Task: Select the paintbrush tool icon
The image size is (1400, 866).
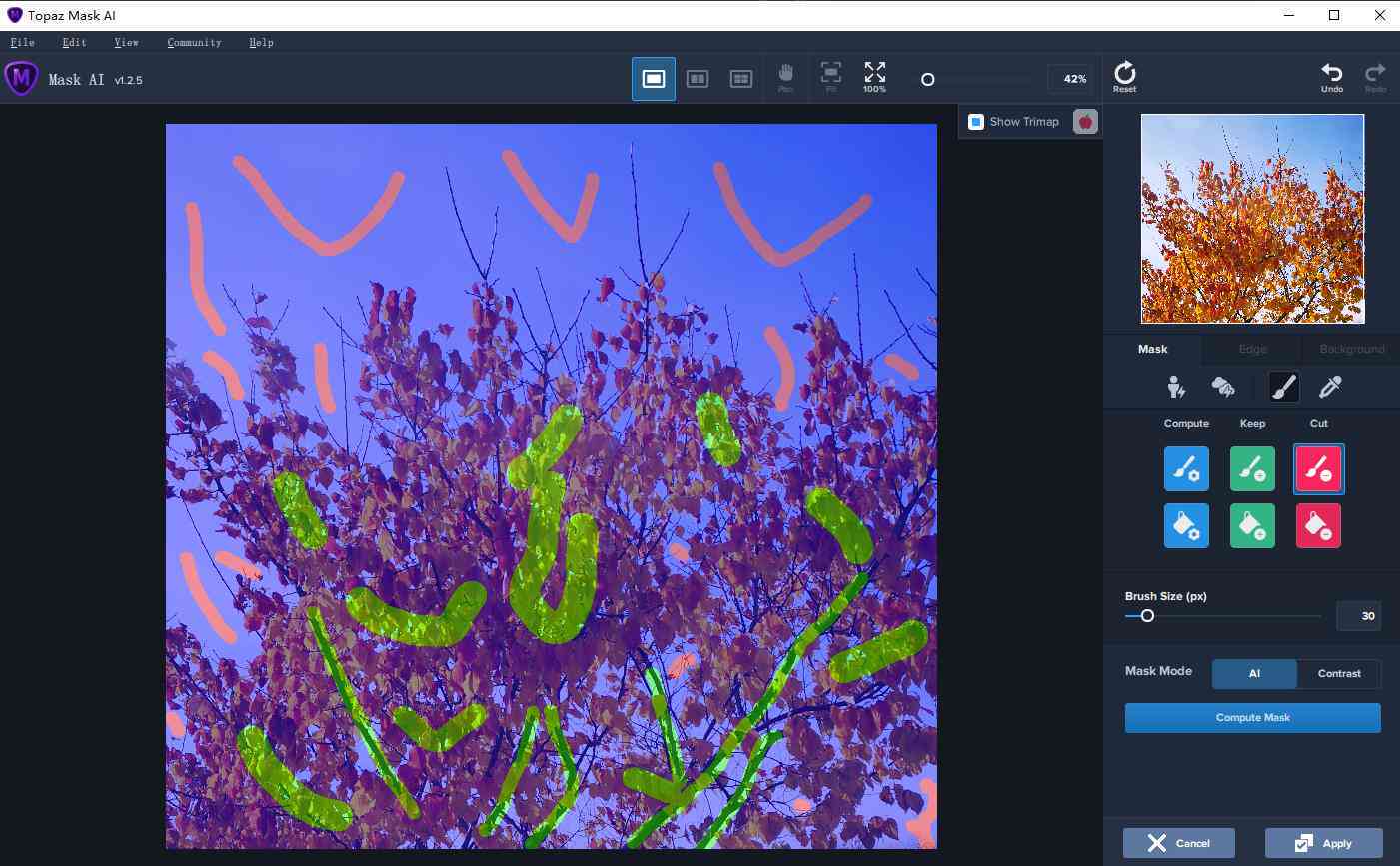Action: pos(1284,387)
